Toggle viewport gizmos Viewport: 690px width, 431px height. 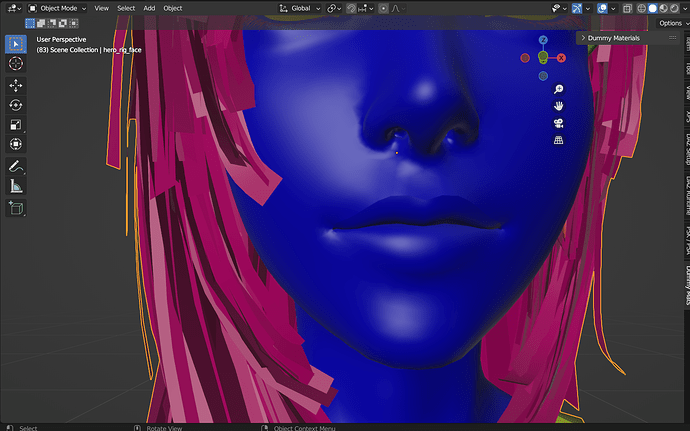tap(577, 8)
